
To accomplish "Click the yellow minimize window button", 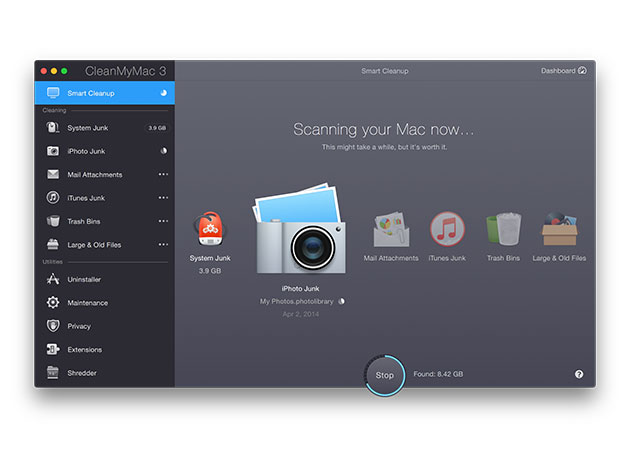I will [x=53, y=71].
